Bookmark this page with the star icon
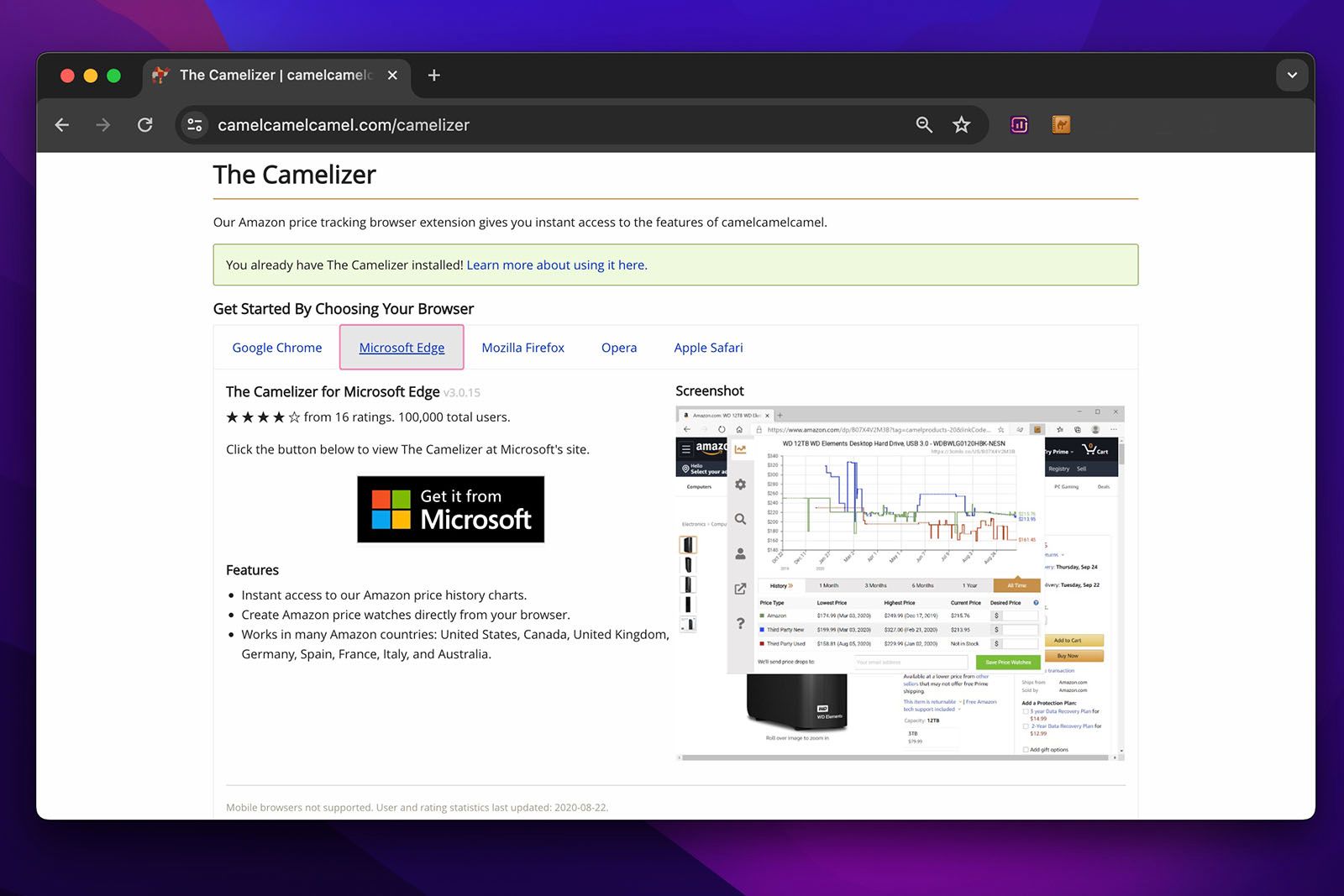This screenshot has width=1344, height=896. click(962, 125)
